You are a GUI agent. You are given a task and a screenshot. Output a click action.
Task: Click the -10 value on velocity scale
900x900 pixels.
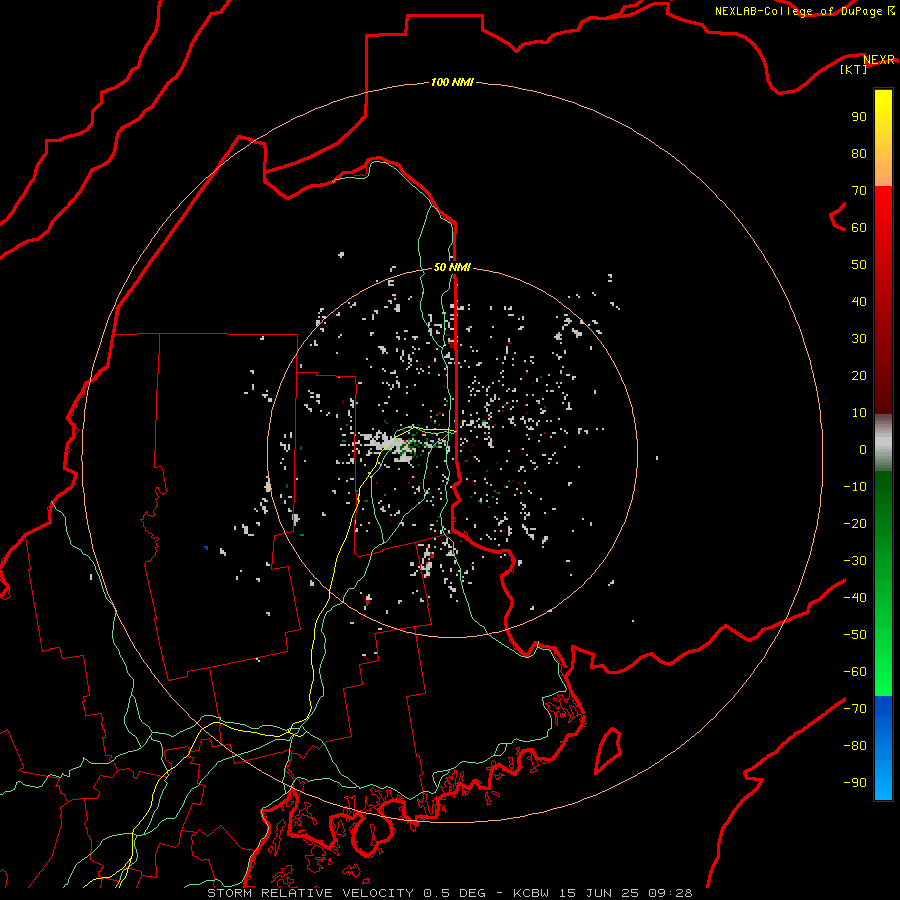pos(855,487)
